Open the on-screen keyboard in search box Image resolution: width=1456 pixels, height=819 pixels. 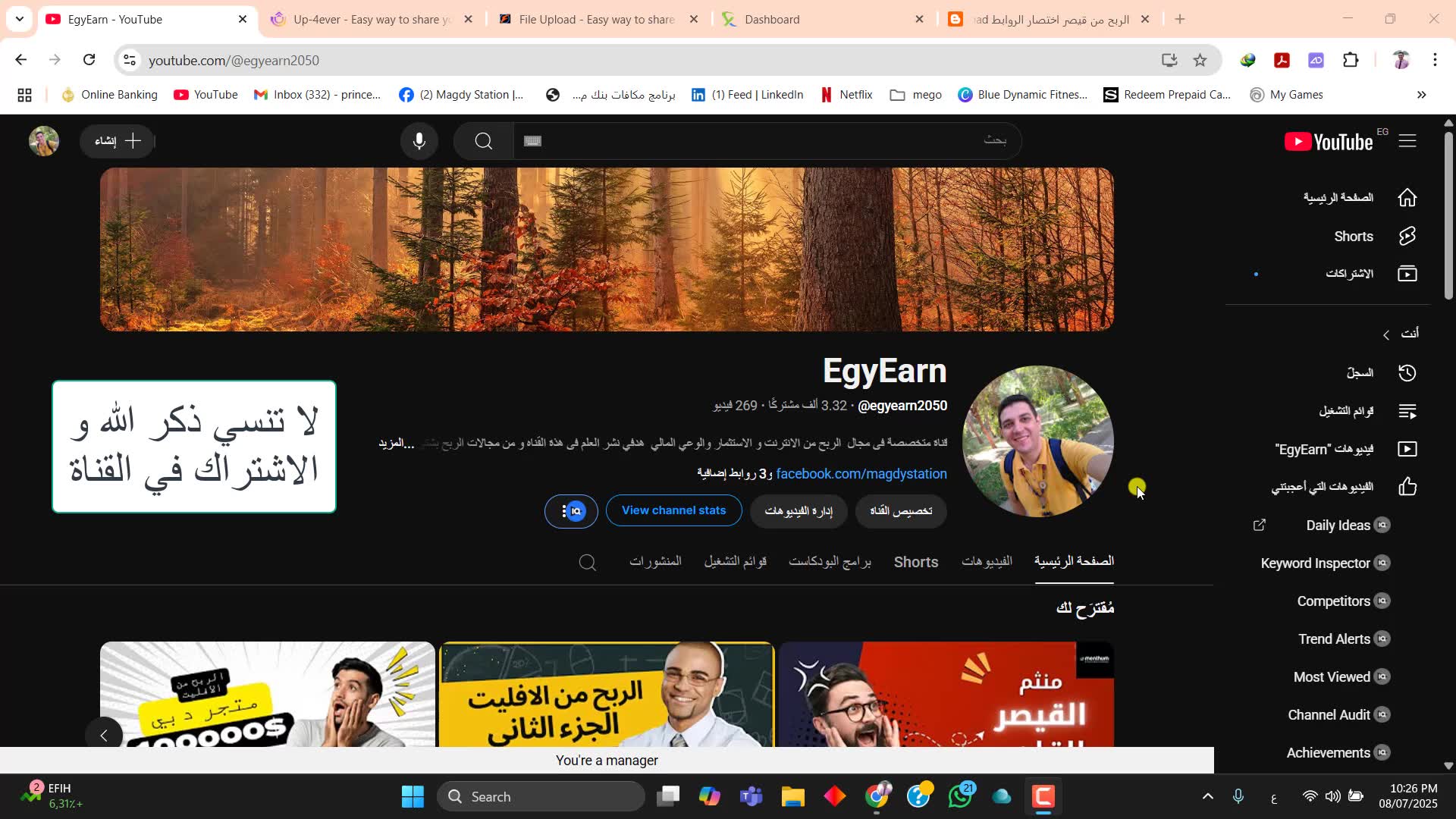tap(532, 141)
